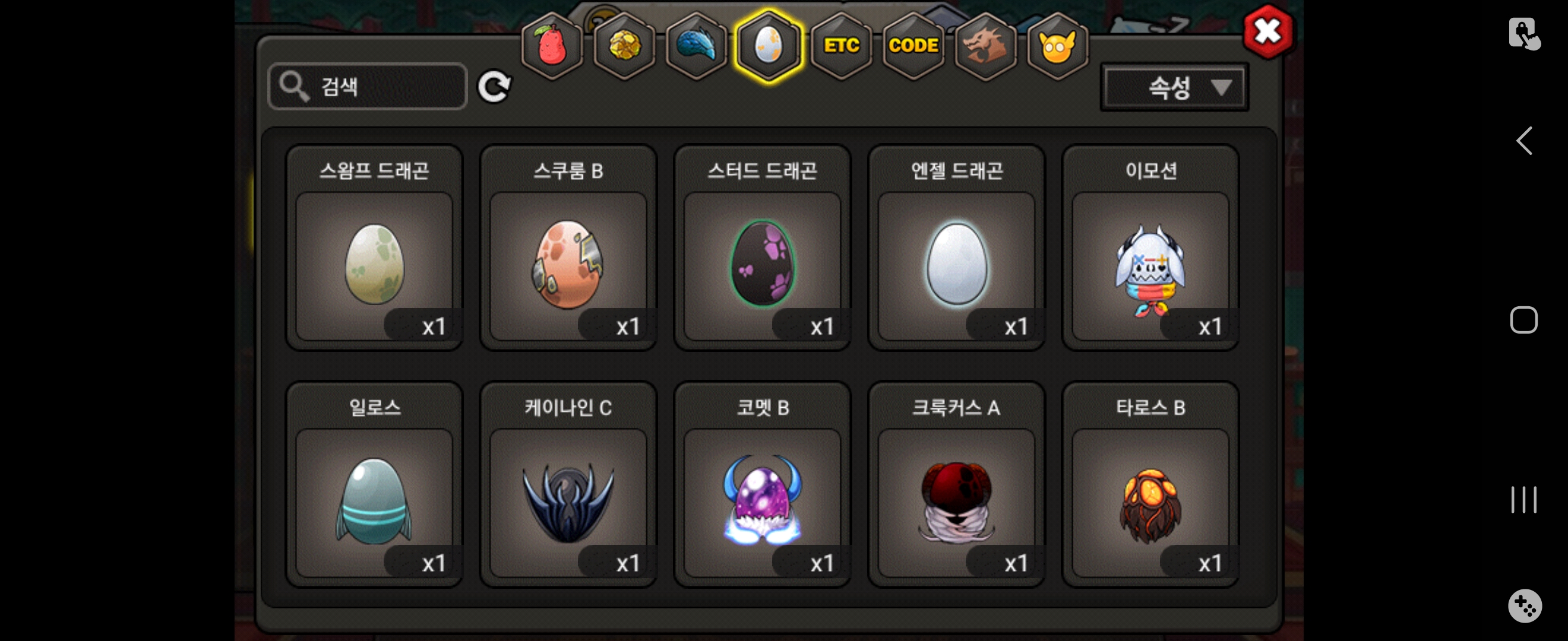The width and height of the screenshot is (1568, 641).
Task: Choose the 엔젤 드래곤 white egg
Action: tap(956, 247)
